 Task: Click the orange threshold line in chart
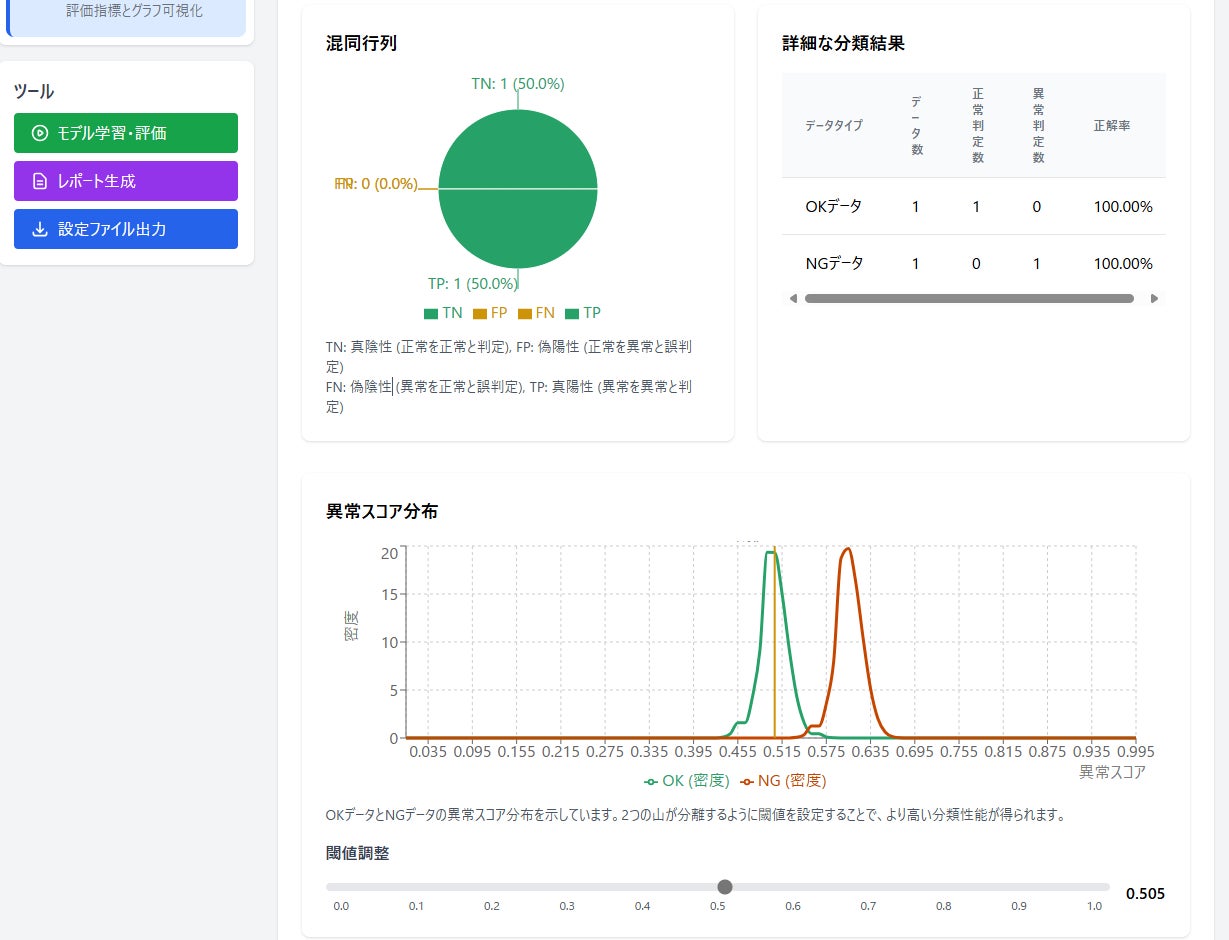(x=775, y=642)
